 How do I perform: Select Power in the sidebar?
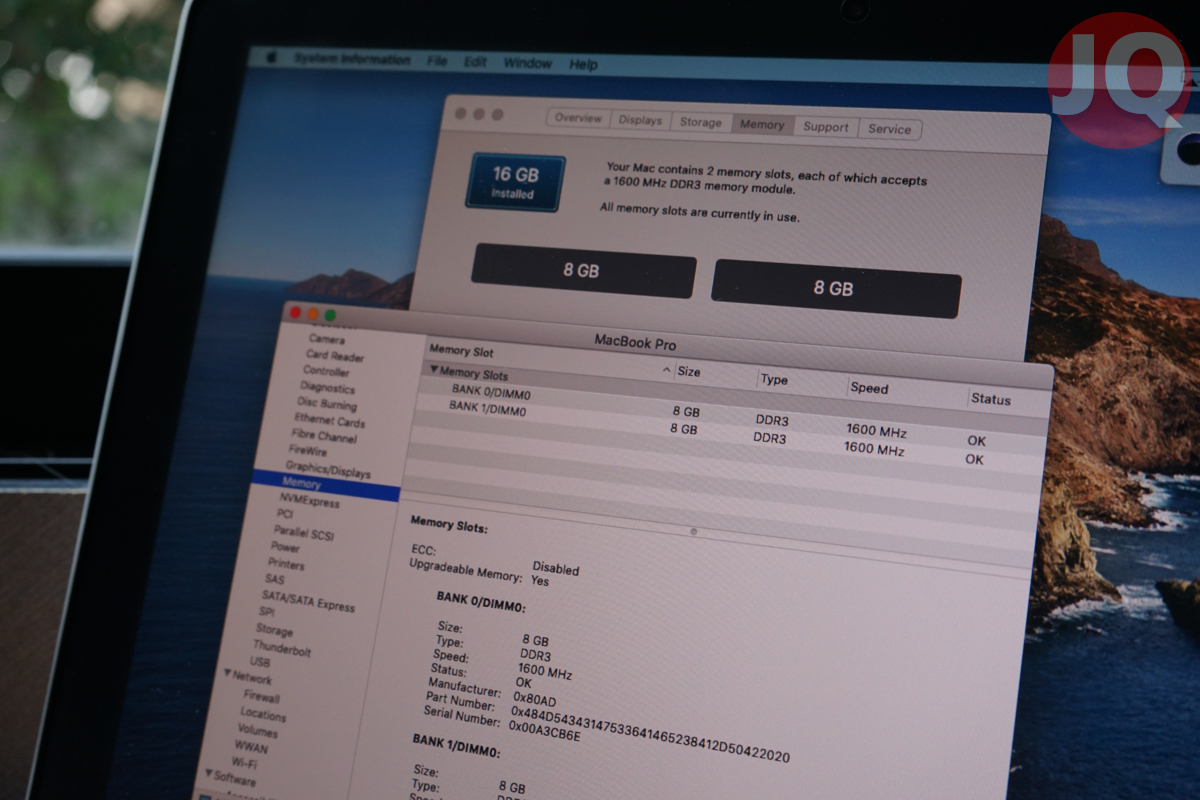tap(285, 547)
